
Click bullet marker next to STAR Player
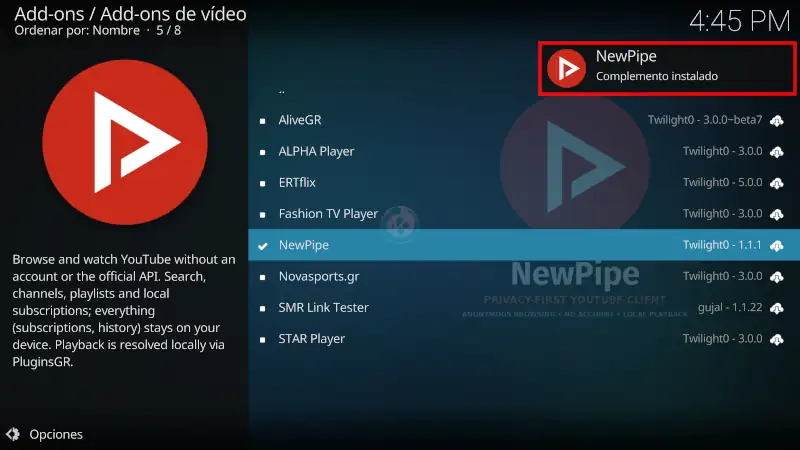(262, 340)
